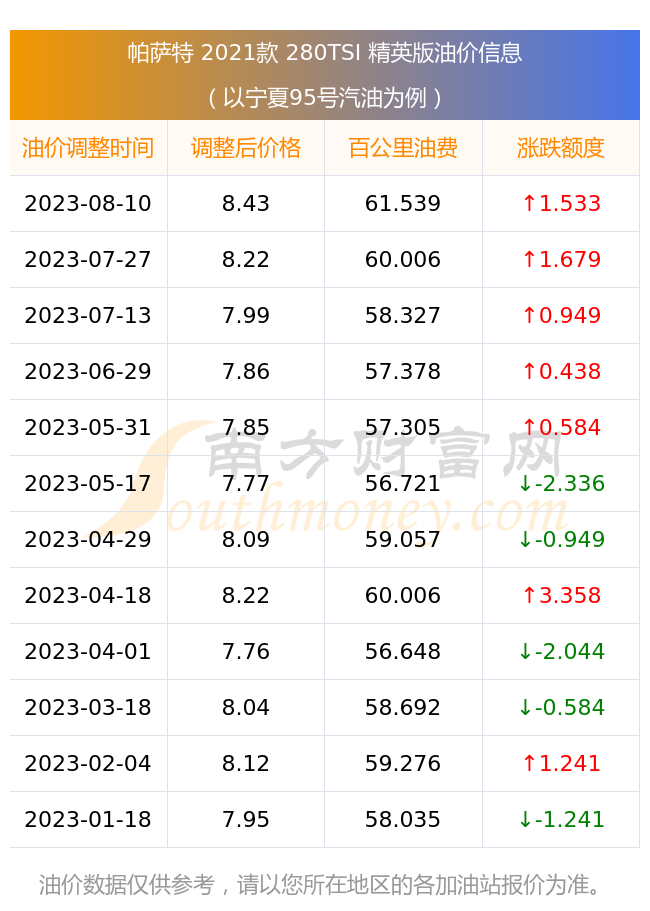Click the green down arrow beside -2.336
650x911 pixels.
coord(525,483)
